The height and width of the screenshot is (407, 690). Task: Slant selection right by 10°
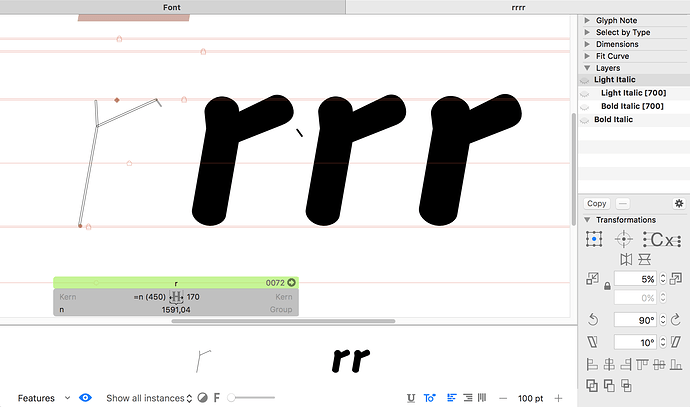(675, 342)
